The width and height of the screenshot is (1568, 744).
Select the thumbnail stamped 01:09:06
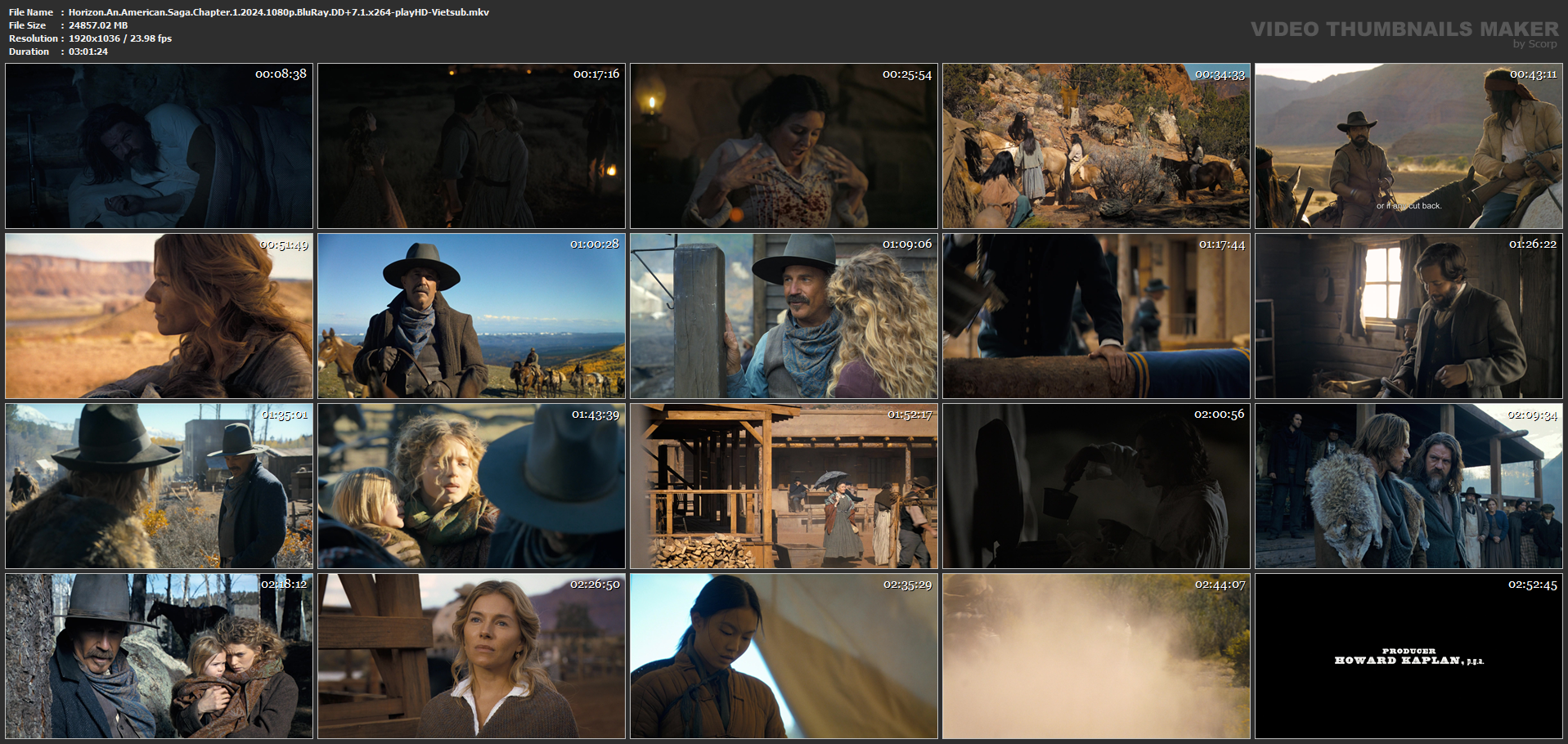[x=784, y=316]
